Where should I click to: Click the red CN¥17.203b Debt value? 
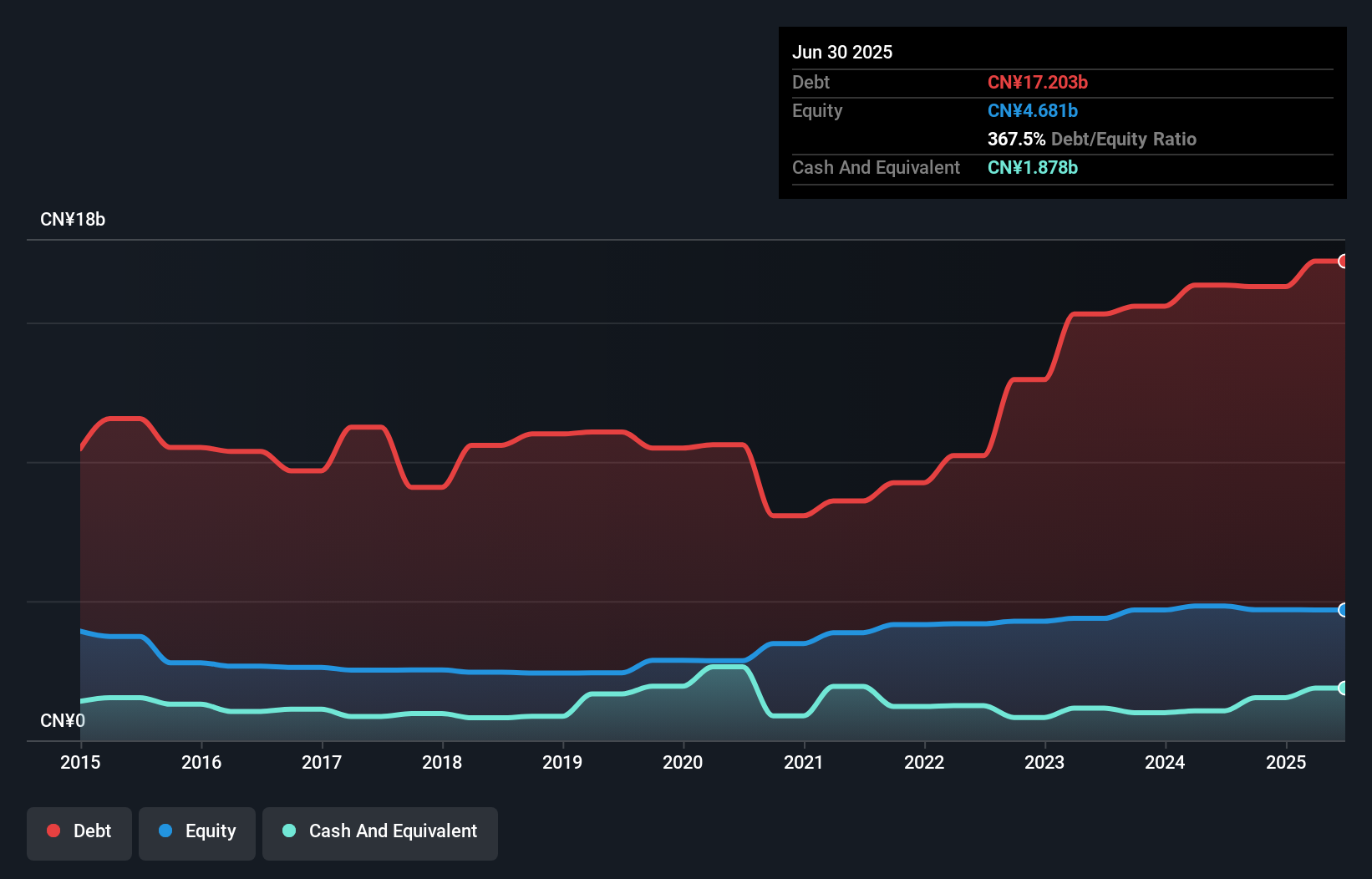click(1038, 82)
